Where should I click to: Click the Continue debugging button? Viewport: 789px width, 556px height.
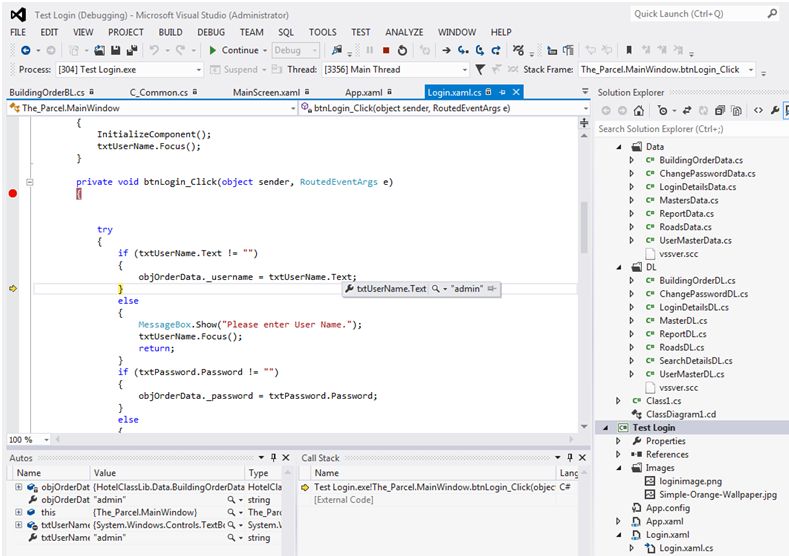(x=234, y=50)
